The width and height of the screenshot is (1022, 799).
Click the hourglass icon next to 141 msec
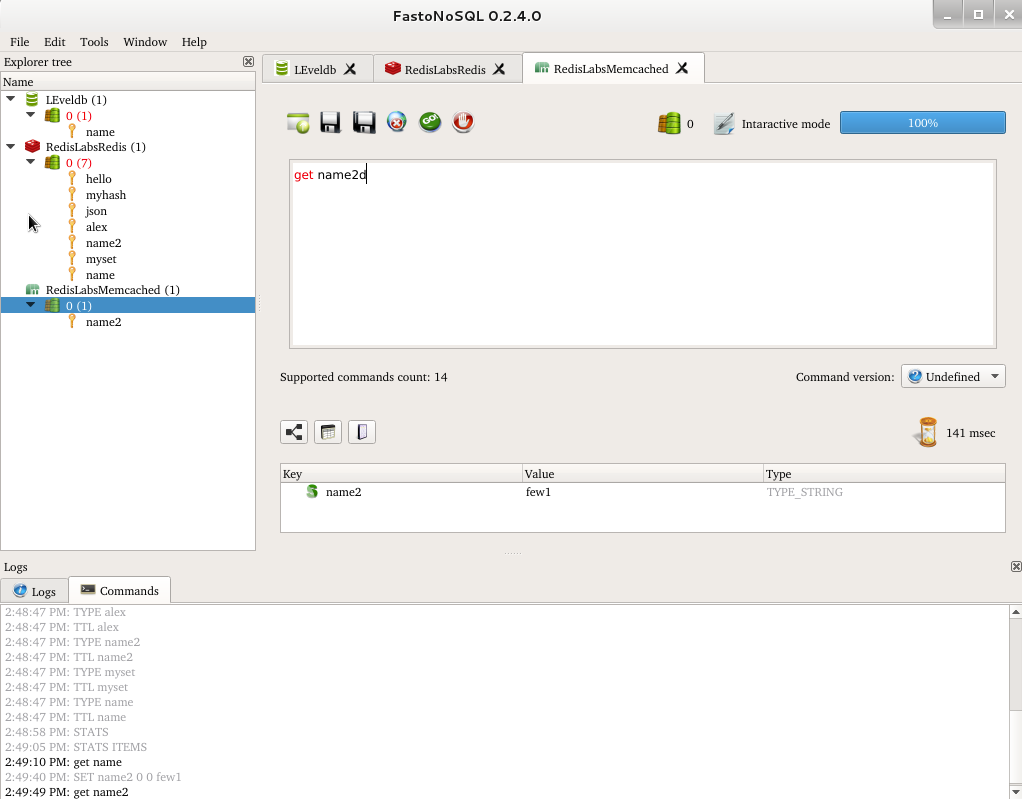coord(927,432)
